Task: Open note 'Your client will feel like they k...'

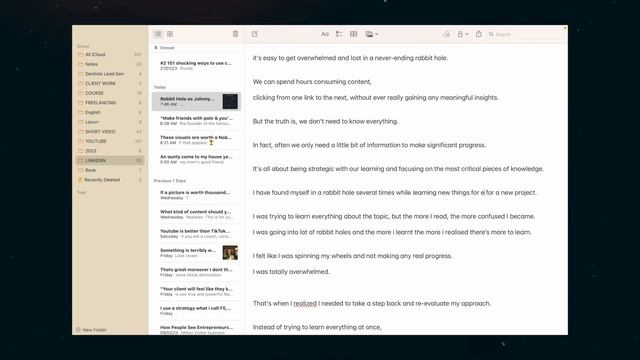Action: (196, 291)
